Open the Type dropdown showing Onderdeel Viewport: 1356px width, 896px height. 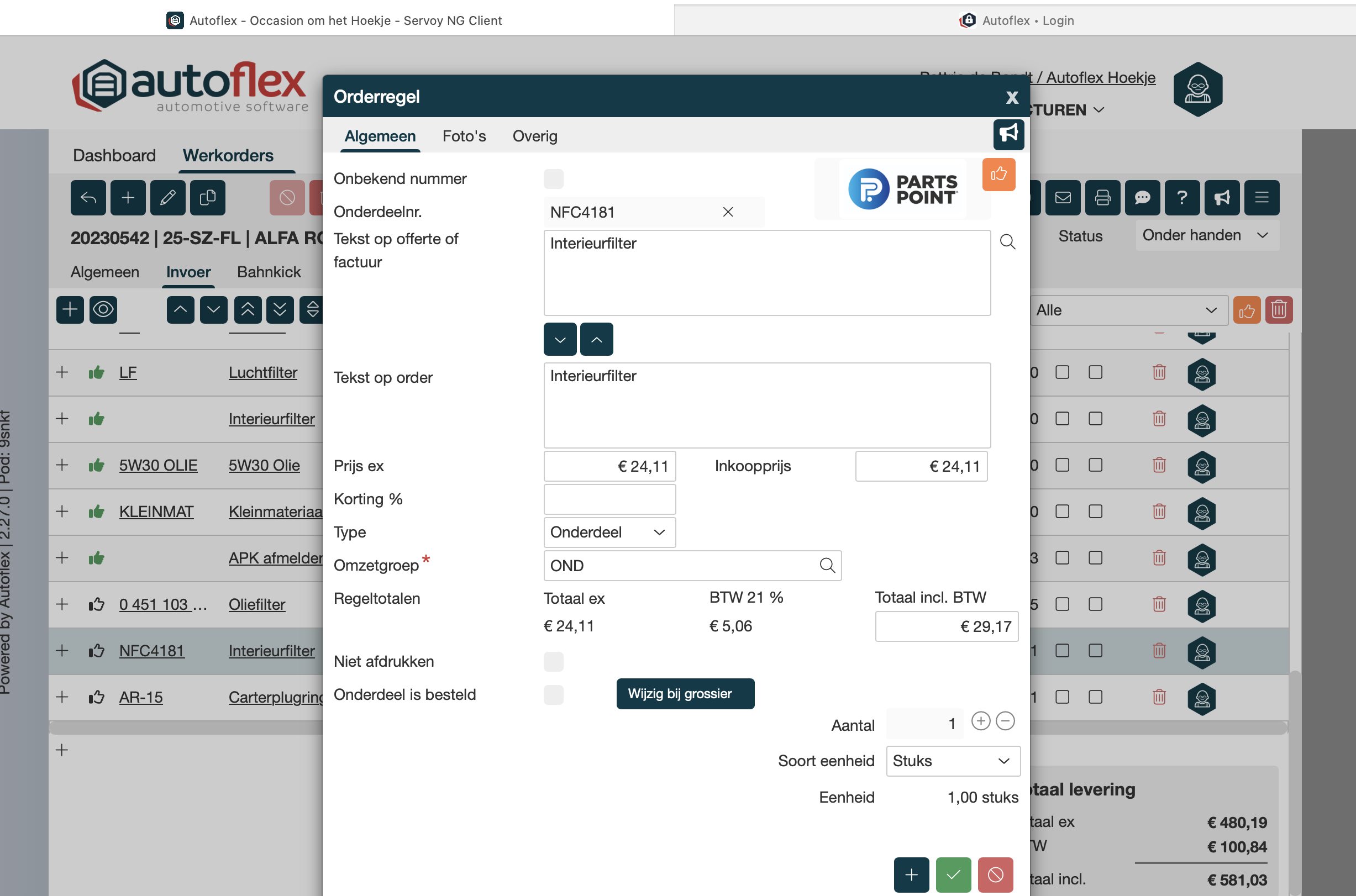(609, 533)
